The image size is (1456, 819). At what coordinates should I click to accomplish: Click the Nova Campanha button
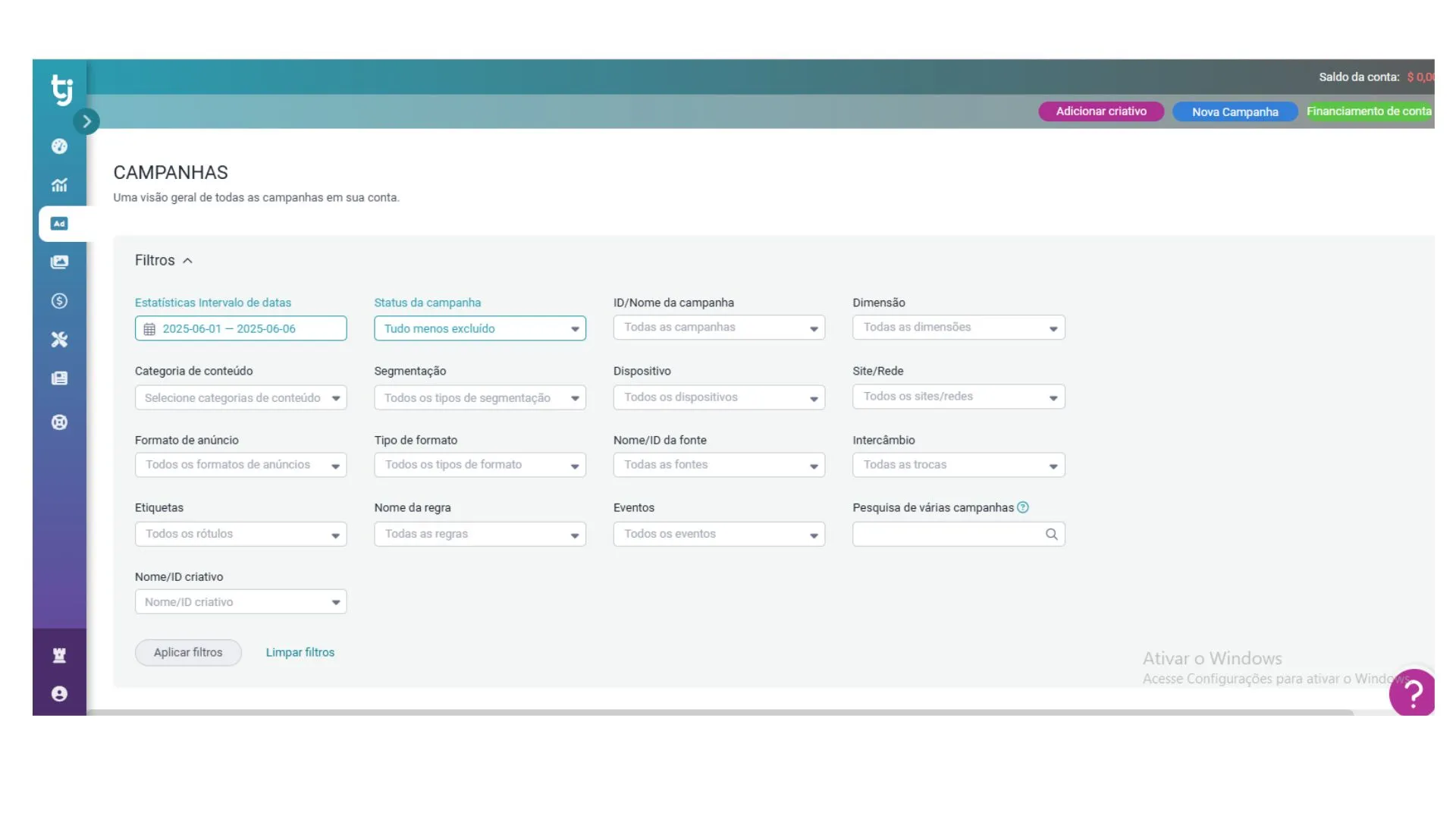[1235, 112]
